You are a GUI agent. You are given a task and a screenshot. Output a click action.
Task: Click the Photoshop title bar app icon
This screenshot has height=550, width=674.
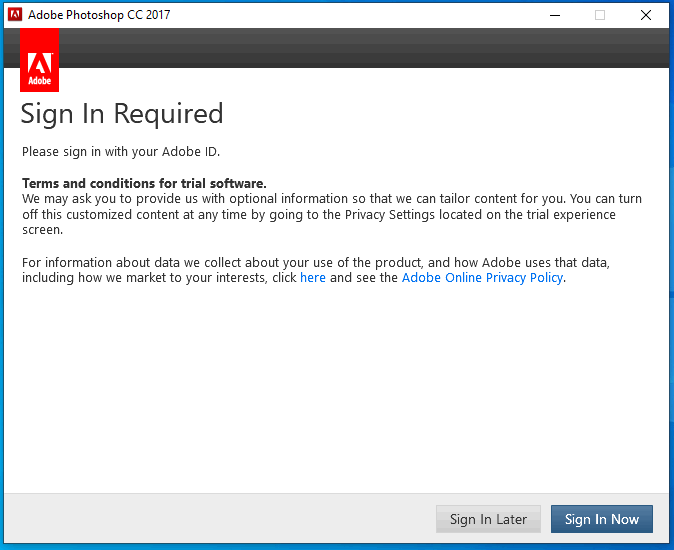[x=15, y=15]
